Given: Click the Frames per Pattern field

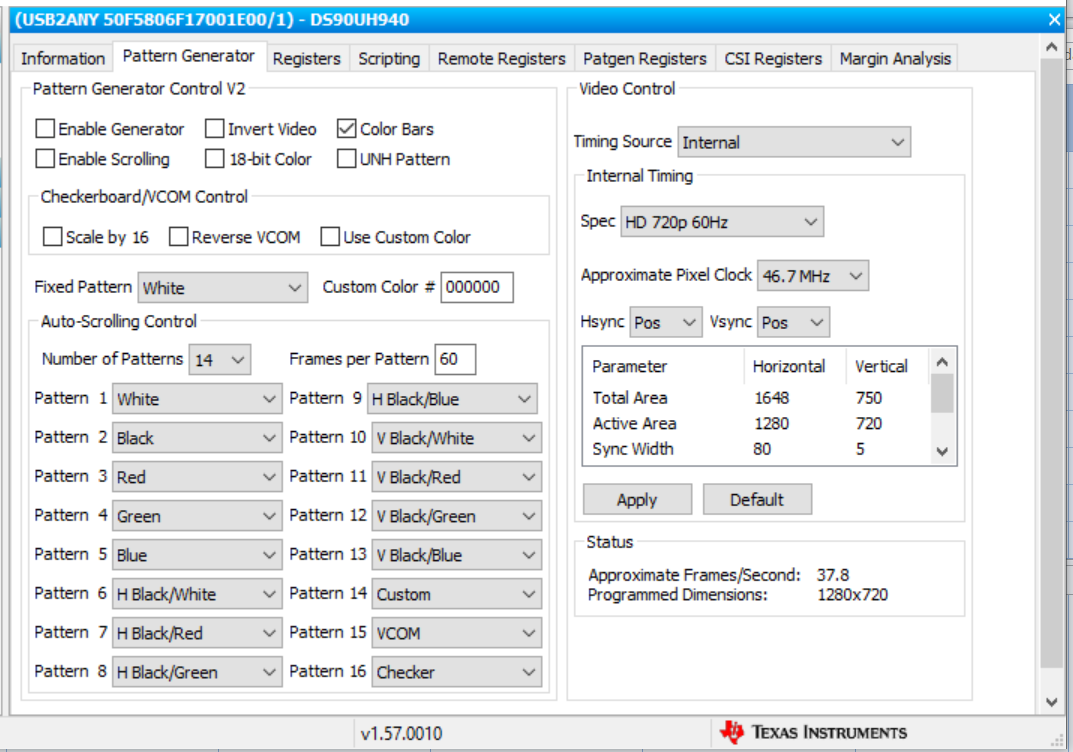Looking at the screenshot, I should click(x=455, y=359).
